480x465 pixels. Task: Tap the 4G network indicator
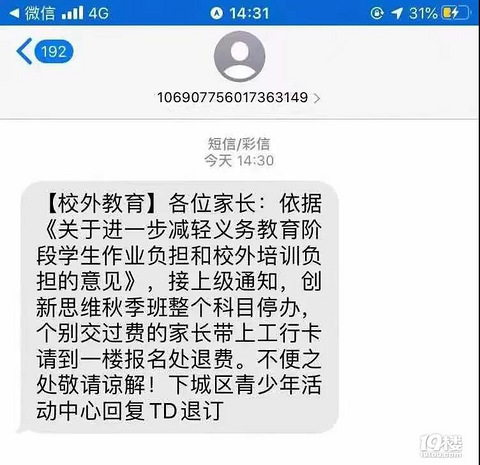pos(99,13)
